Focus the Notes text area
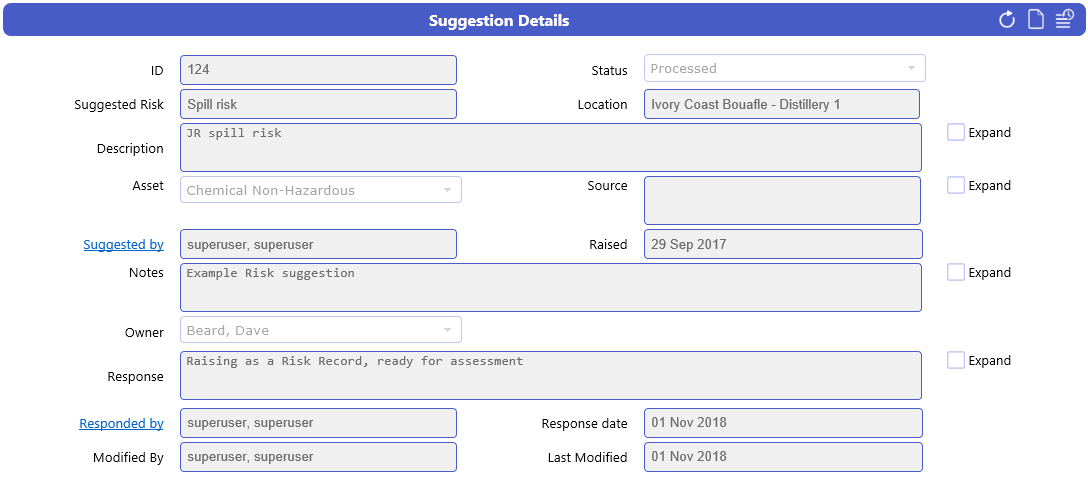 click(x=551, y=287)
